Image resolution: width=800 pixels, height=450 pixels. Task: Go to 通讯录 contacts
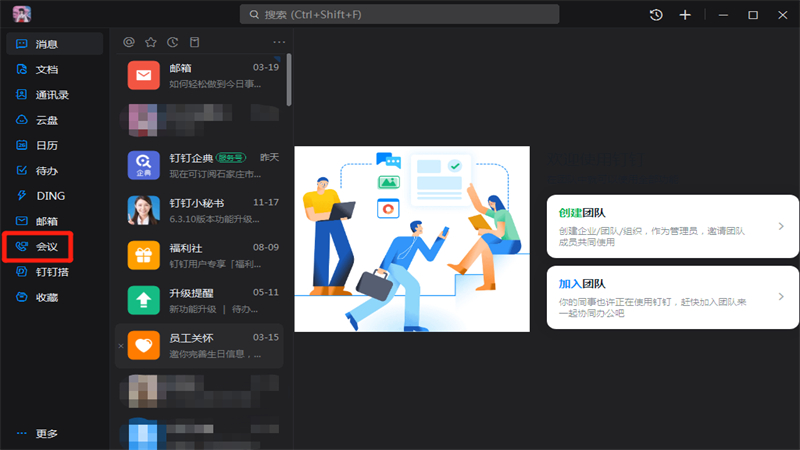click(54, 95)
